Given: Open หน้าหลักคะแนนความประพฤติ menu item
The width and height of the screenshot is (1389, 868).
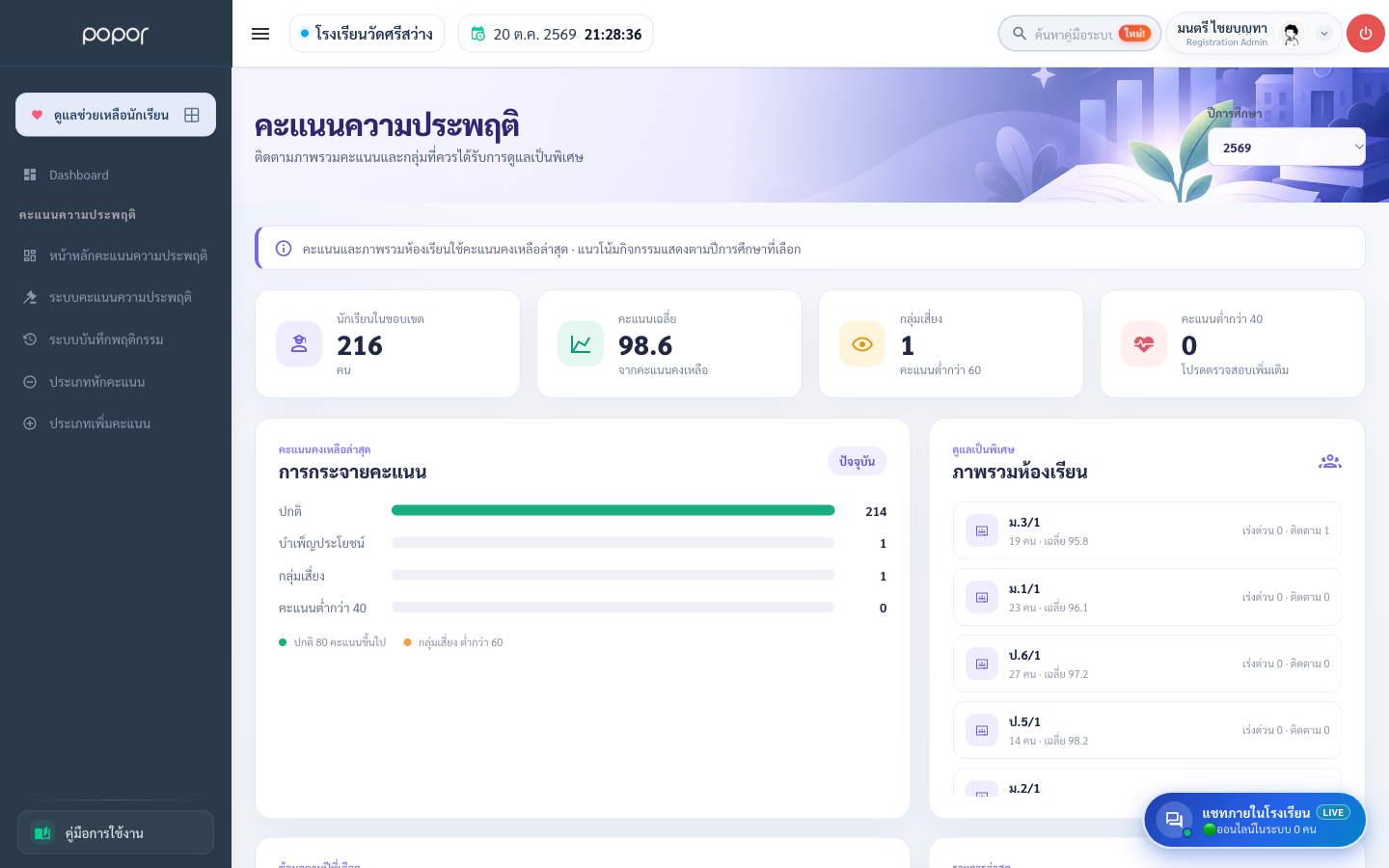Looking at the screenshot, I should coord(116,256).
